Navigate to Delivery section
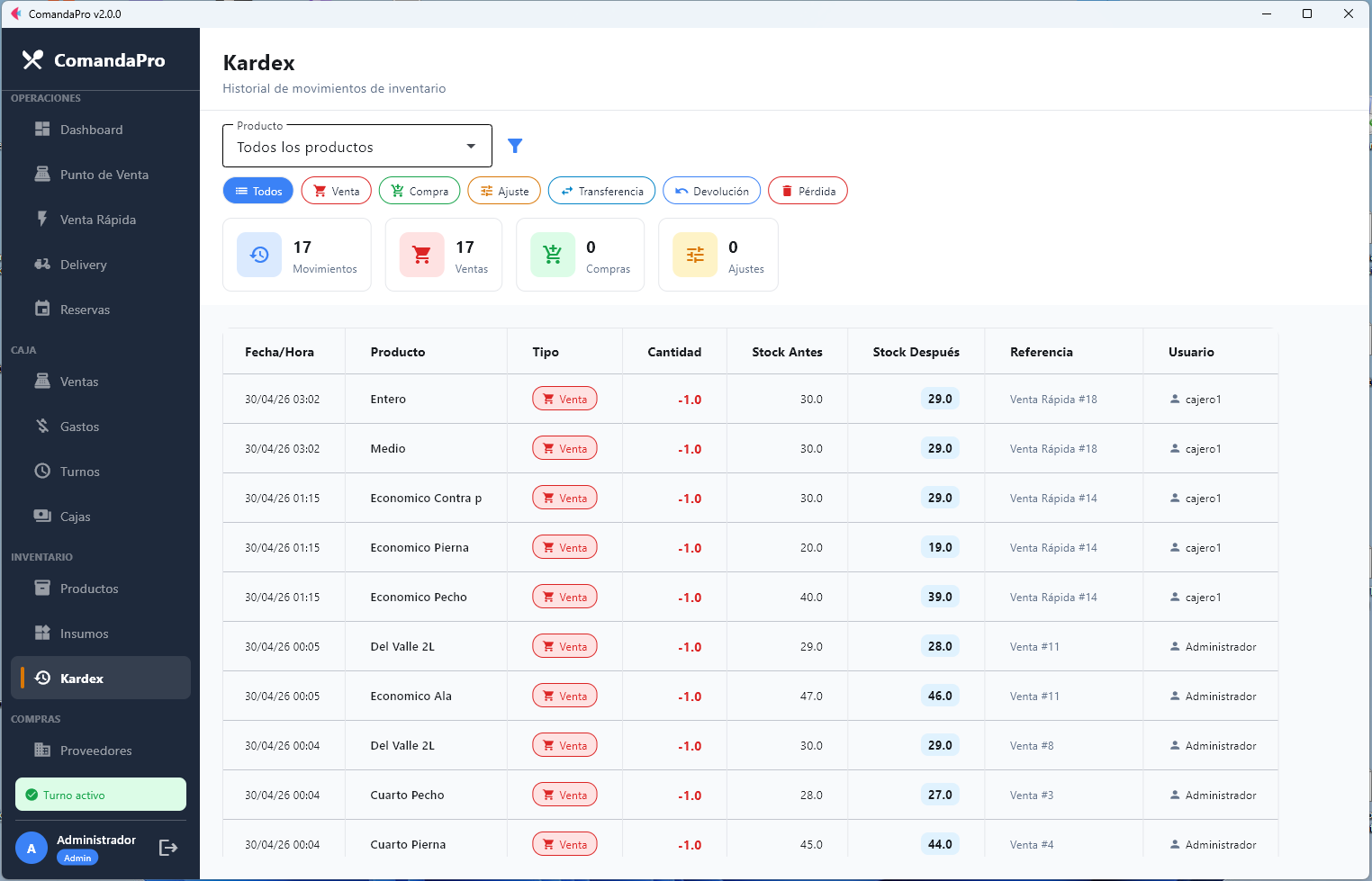 [x=100, y=265]
